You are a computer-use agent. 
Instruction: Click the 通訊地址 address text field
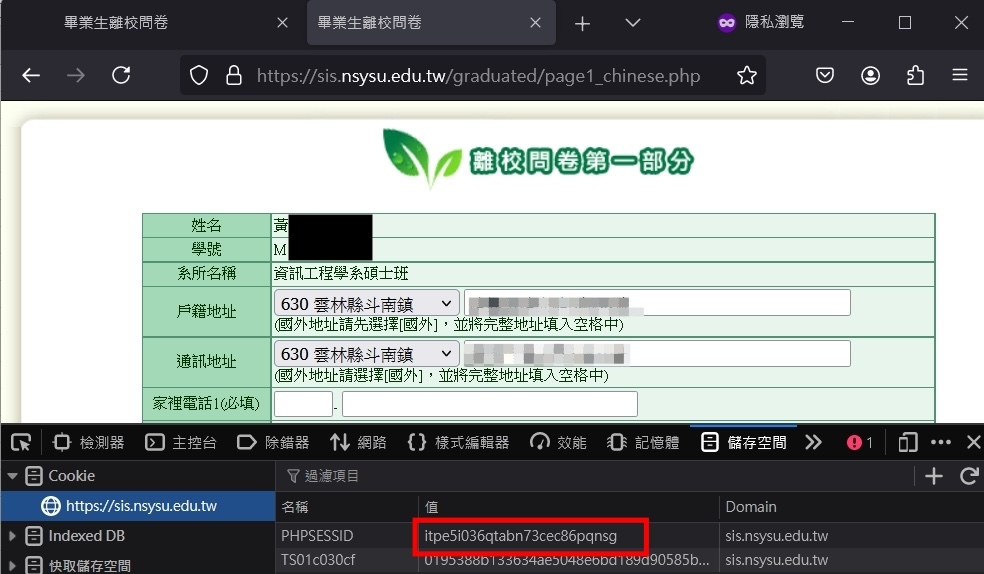point(657,354)
